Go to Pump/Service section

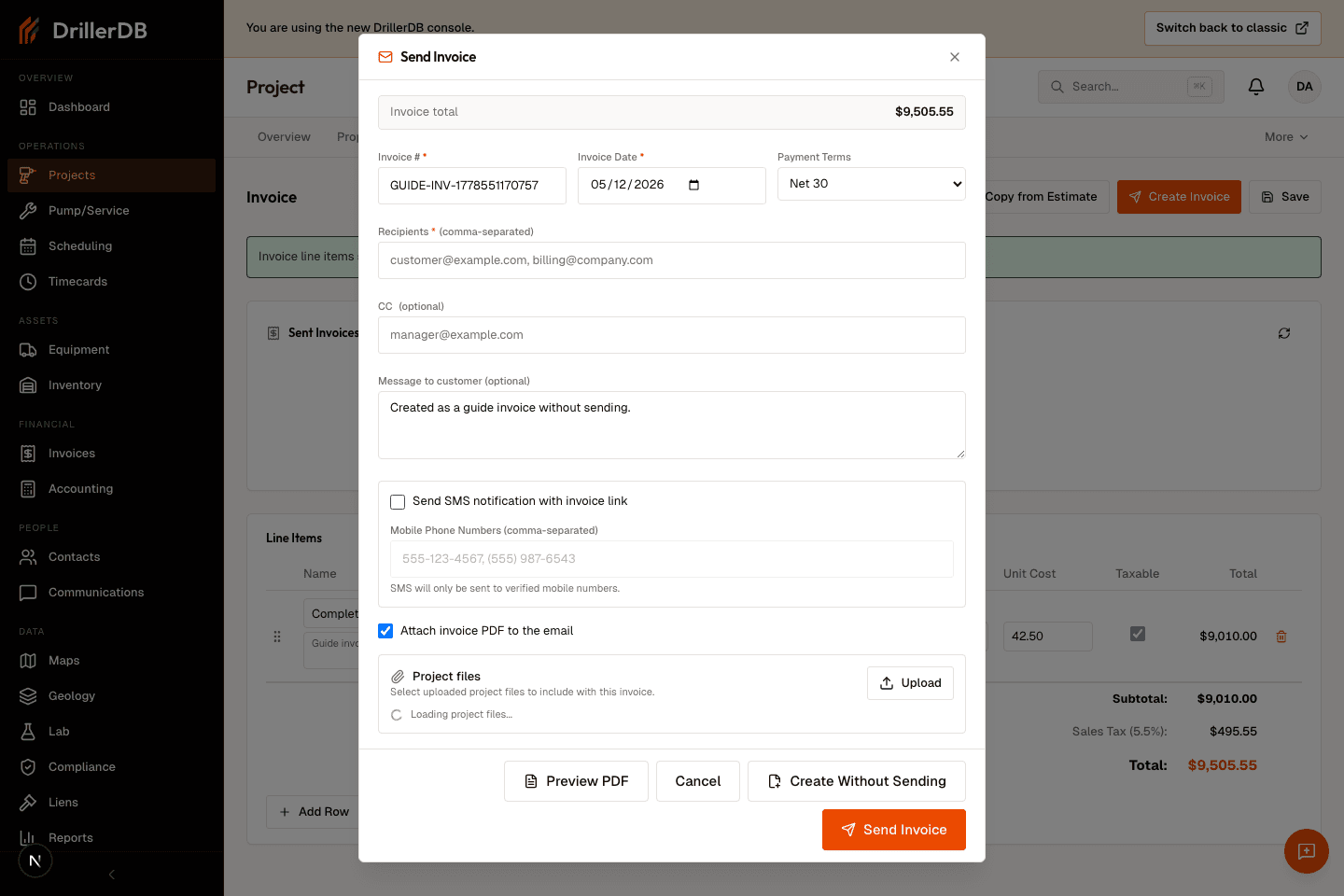tap(111, 211)
